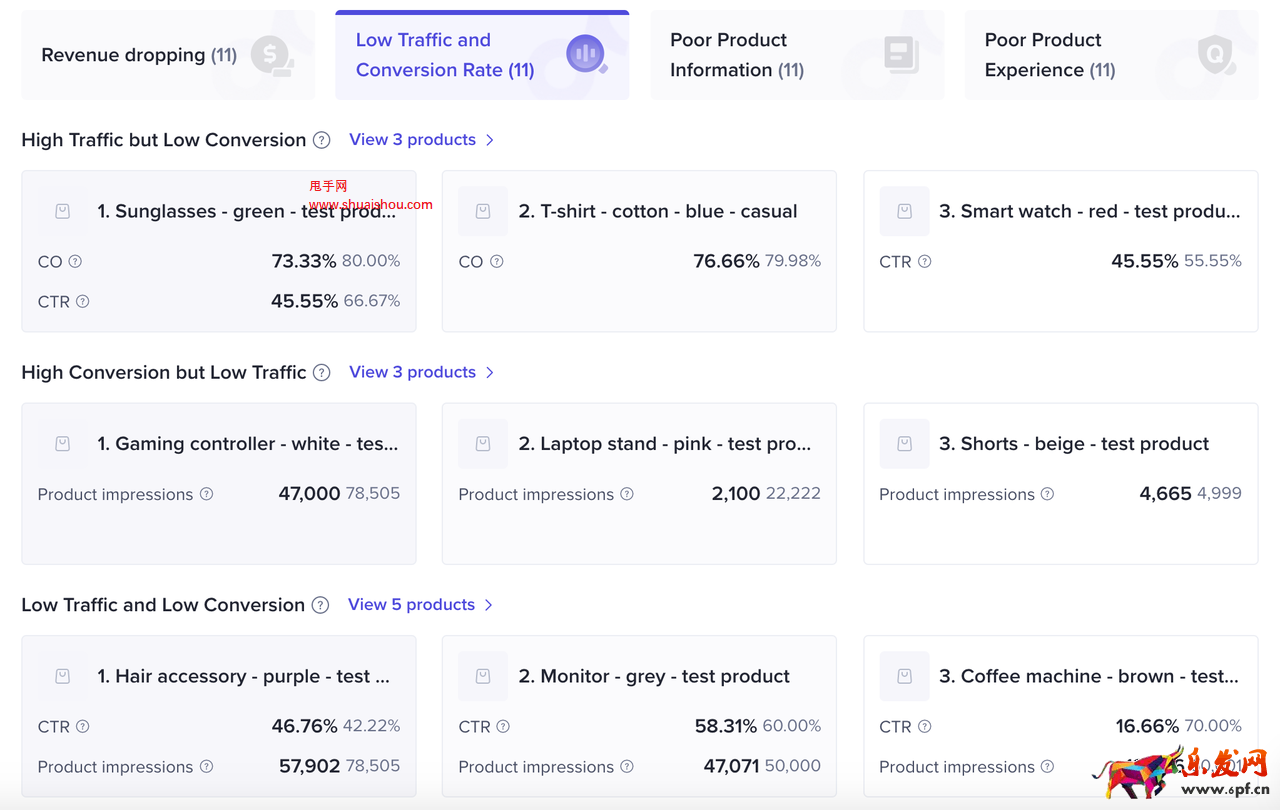Click Product impressions info icon on Gaming controller card
Image resolution: width=1280 pixels, height=810 pixels.
click(206, 494)
